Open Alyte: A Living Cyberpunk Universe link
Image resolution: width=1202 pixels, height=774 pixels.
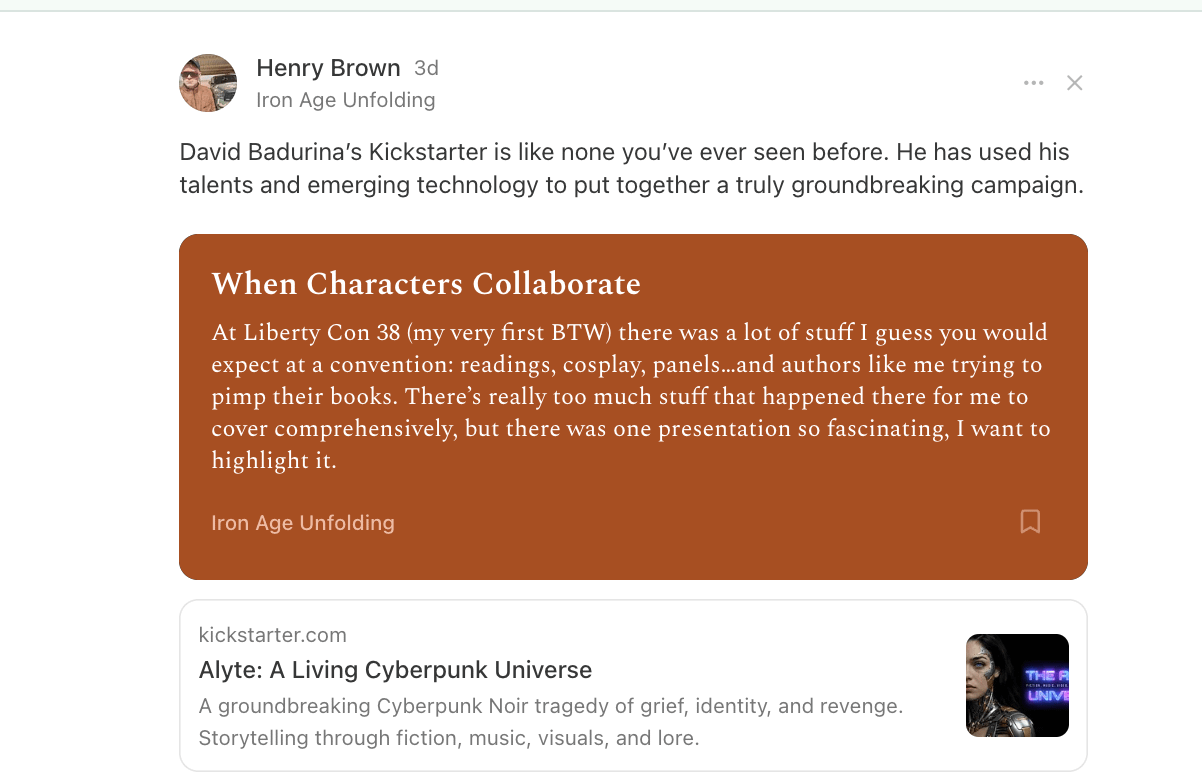tap(395, 670)
